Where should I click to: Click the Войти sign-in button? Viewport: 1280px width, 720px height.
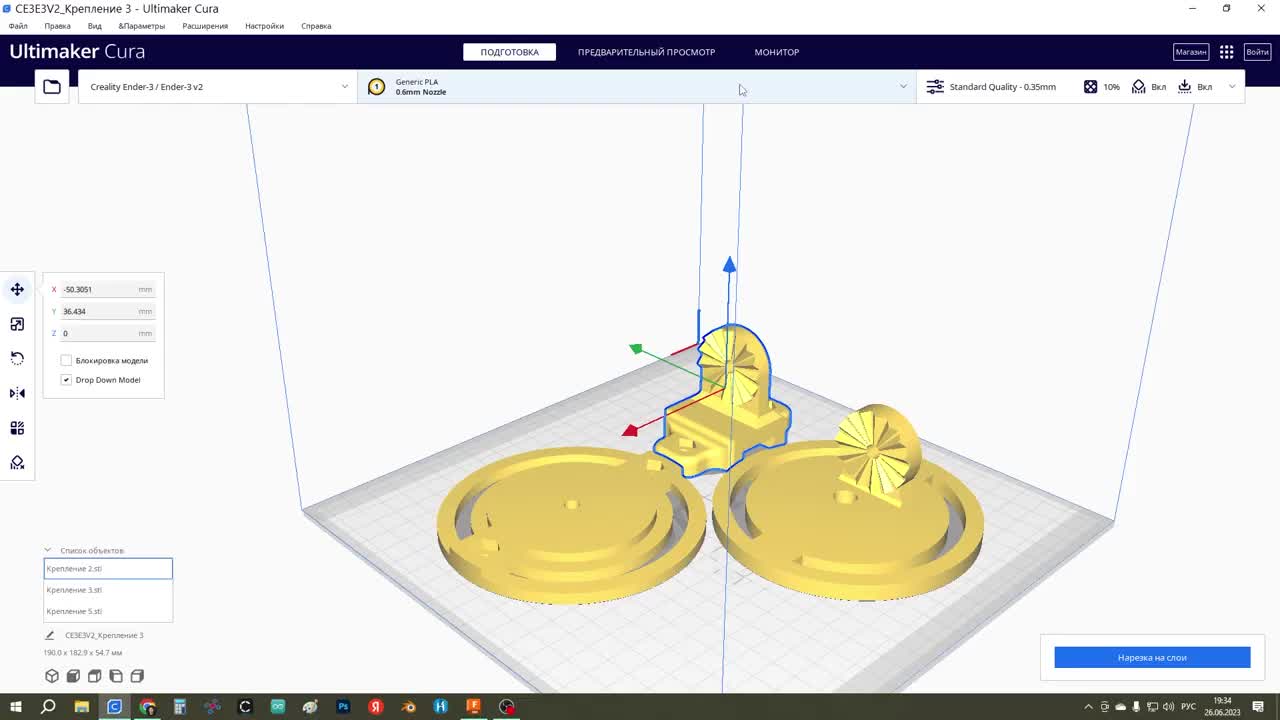[x=1257, y=52]
